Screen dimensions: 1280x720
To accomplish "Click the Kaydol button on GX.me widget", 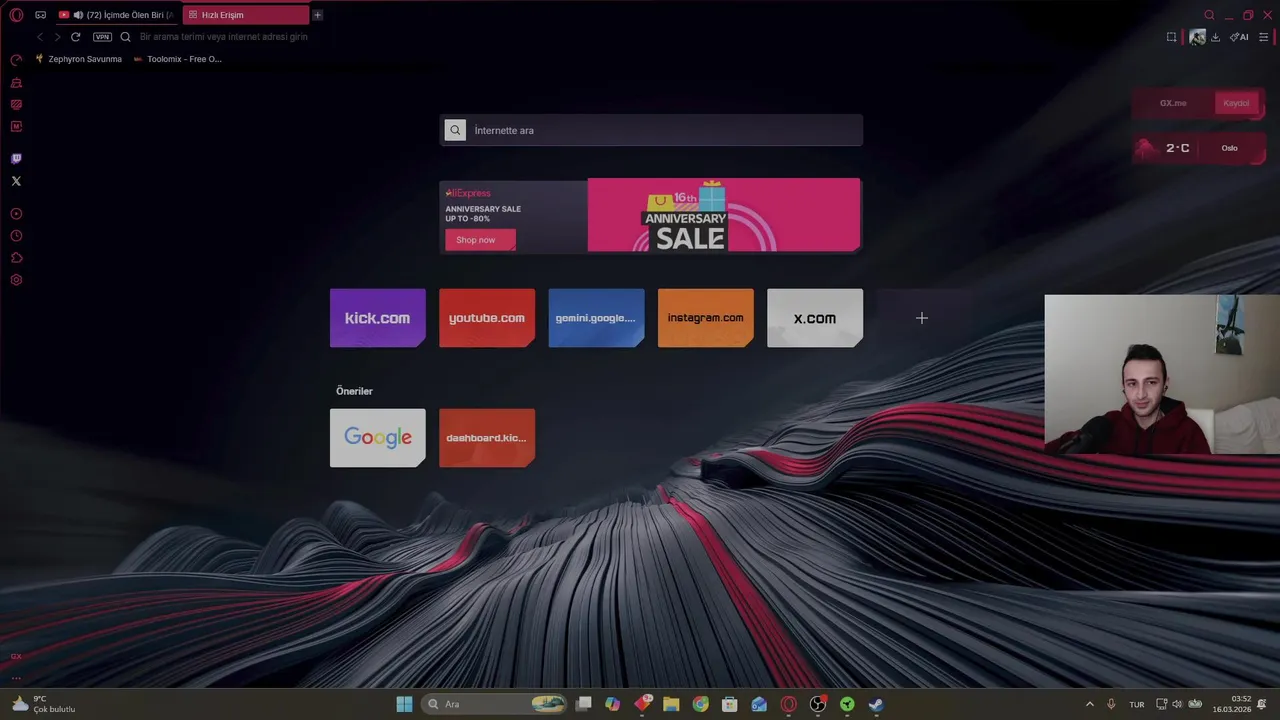I will 1236,103.
